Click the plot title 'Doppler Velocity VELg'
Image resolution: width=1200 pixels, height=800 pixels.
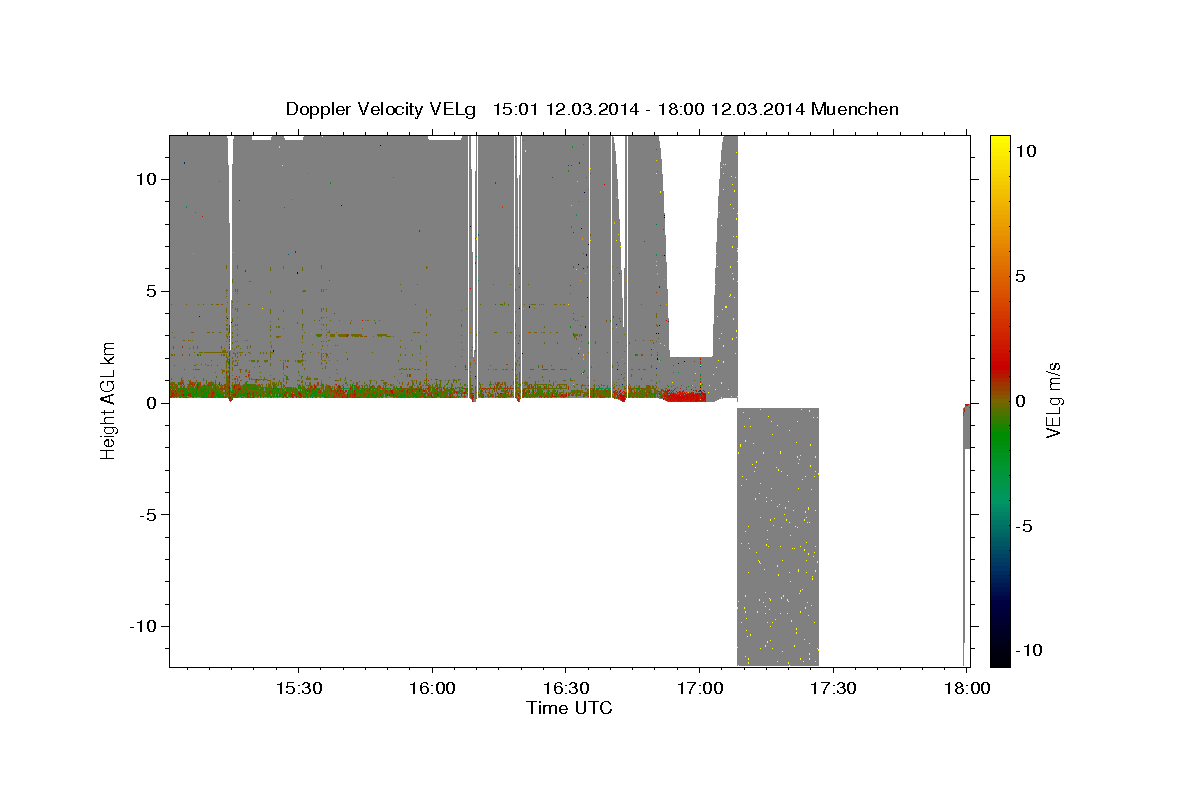click(380, 109)
